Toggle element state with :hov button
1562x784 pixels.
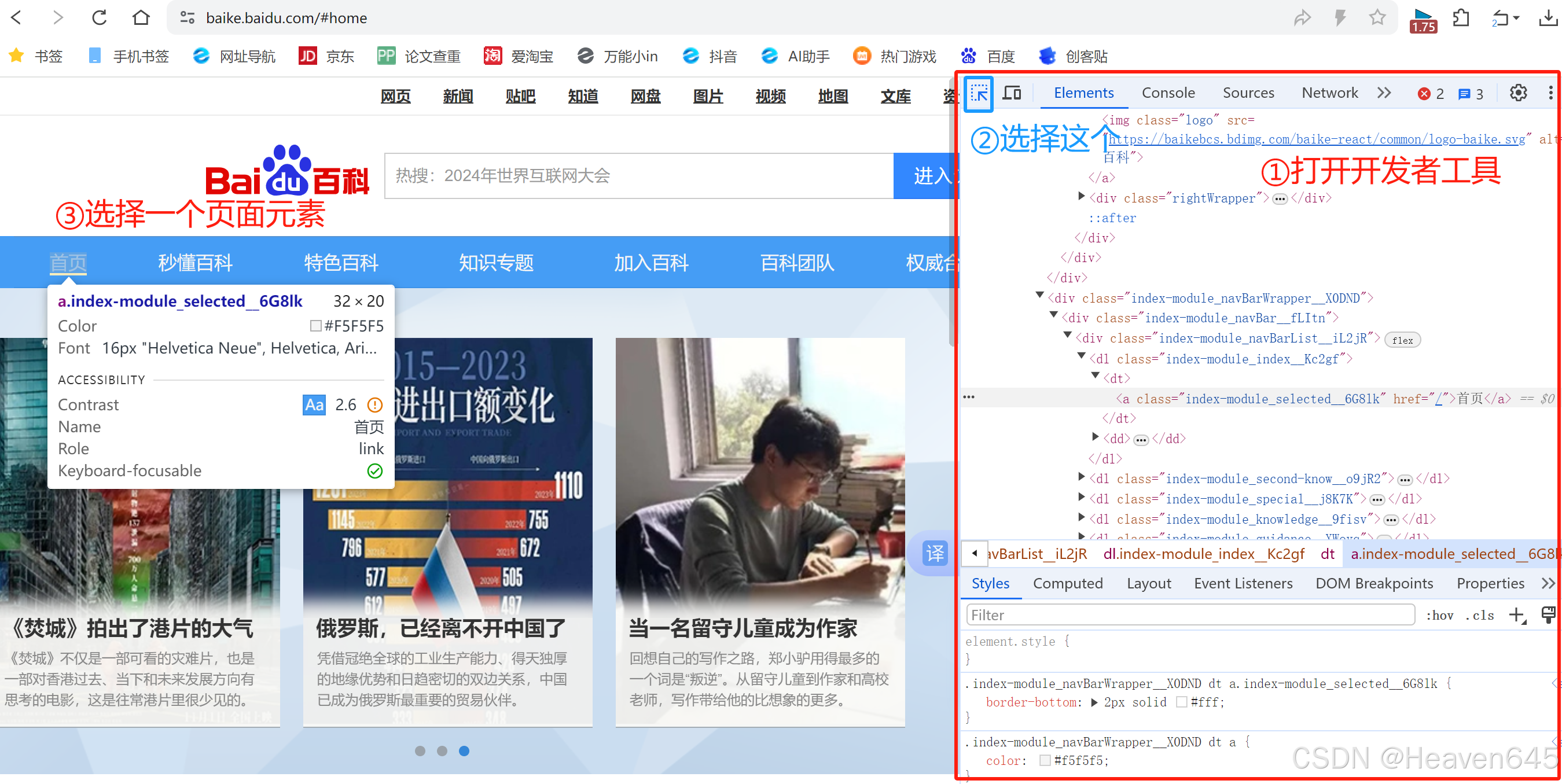[1440, 615]
